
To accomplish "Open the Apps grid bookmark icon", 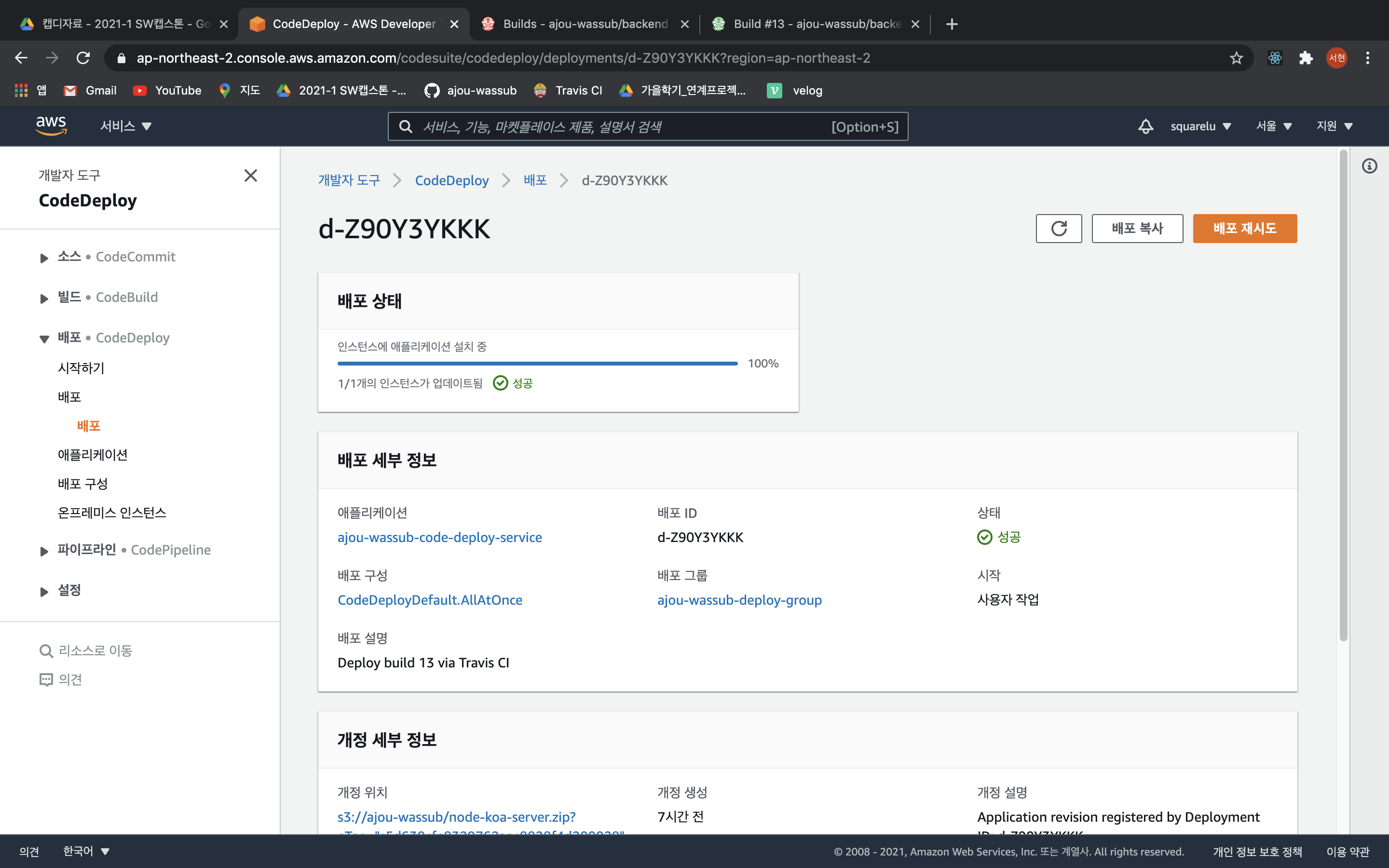I will 21,90.
